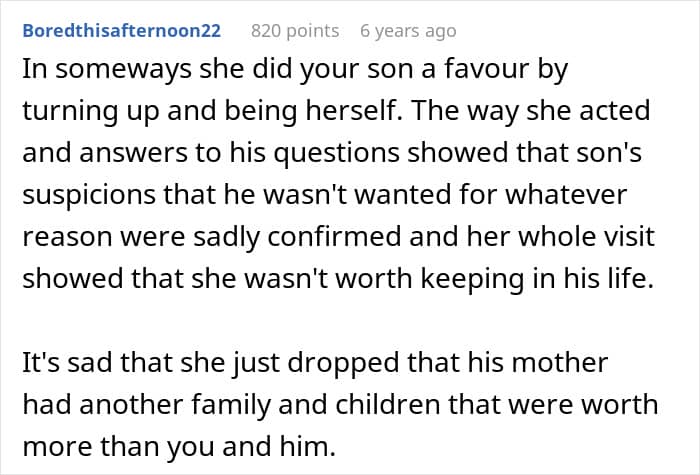Click the phrase "worth keeping in his life"

coord(494,280)
